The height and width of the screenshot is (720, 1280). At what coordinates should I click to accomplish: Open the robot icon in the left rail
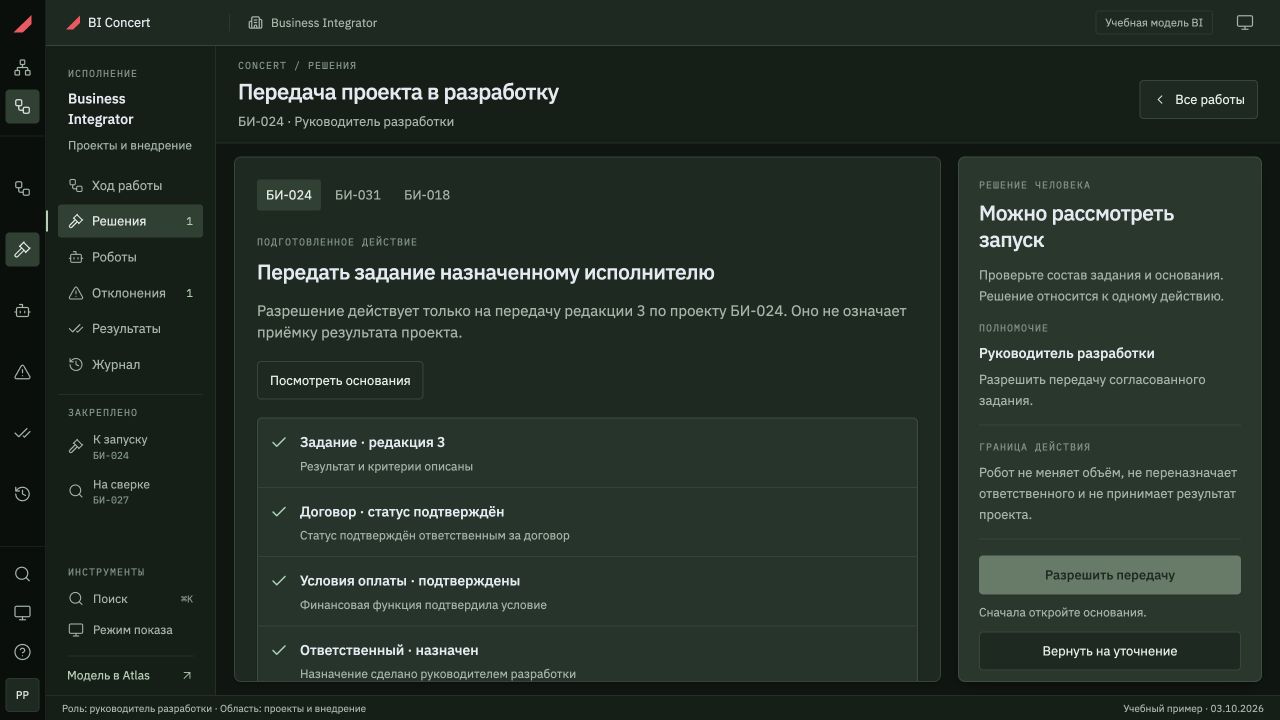click(x=22, y=311)
